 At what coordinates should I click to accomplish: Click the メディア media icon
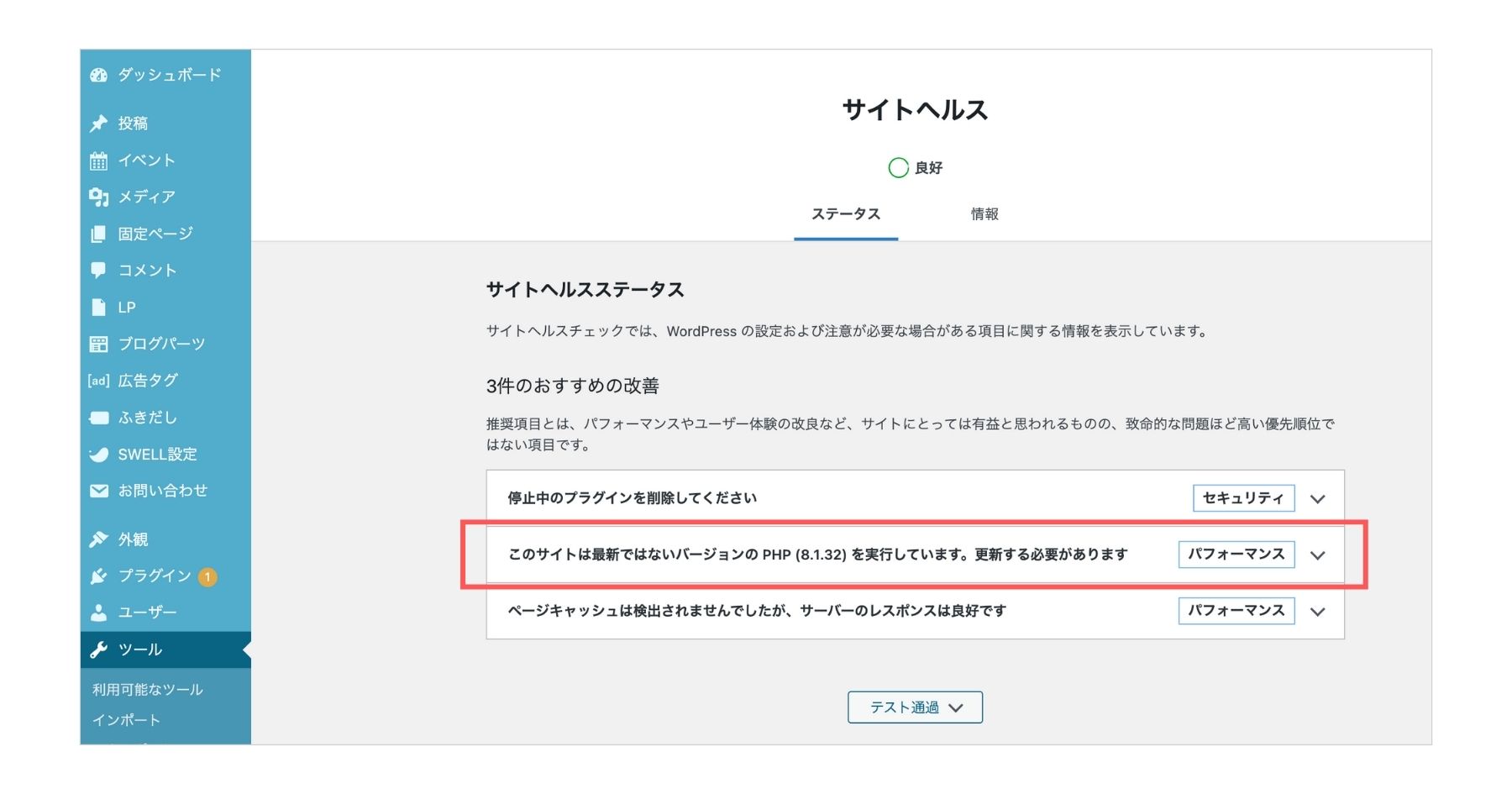click(99, 197)
